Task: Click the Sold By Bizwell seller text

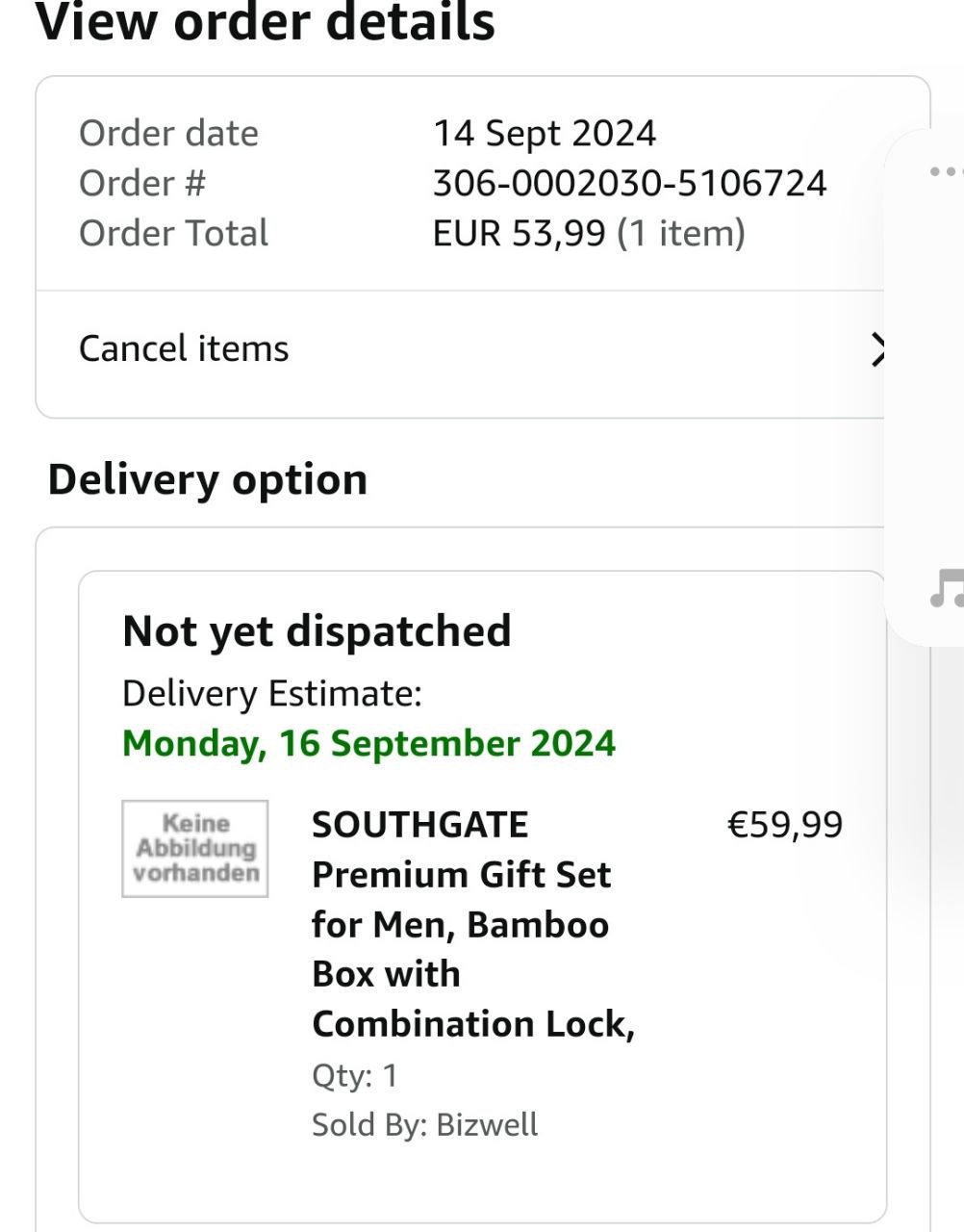Action: tap(424, 1124)
